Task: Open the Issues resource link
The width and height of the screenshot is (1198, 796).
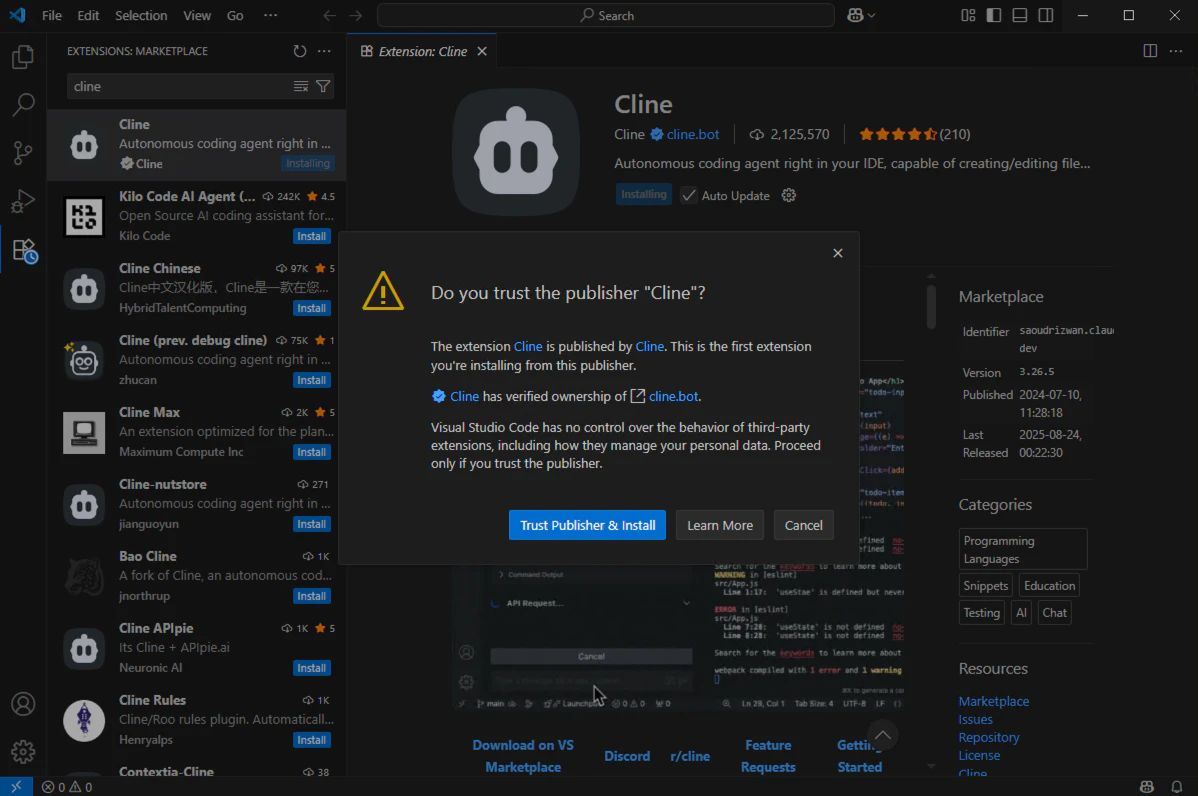Action: click(976, 719)
